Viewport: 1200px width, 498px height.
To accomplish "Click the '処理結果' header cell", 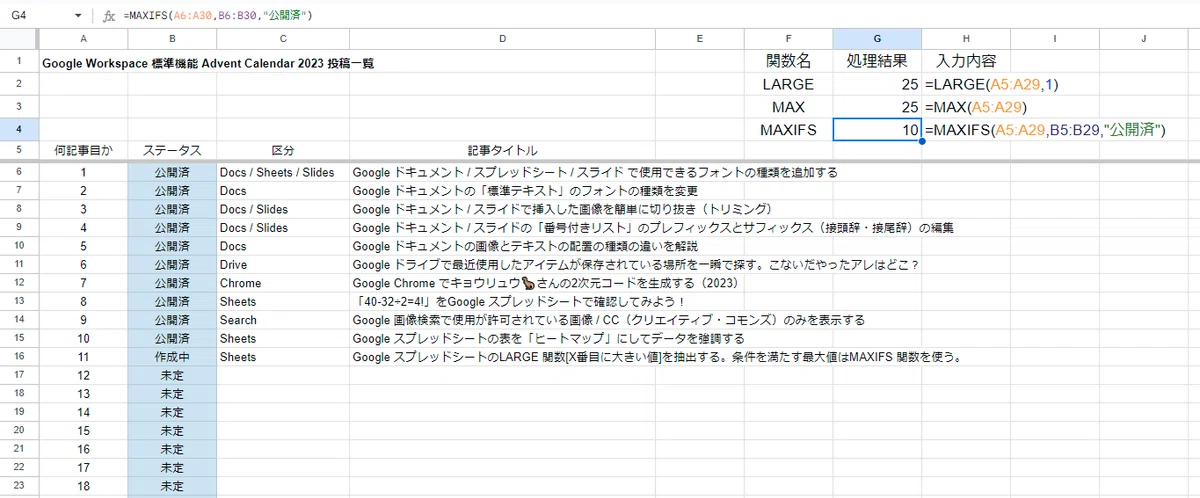I will click(877, 62).
